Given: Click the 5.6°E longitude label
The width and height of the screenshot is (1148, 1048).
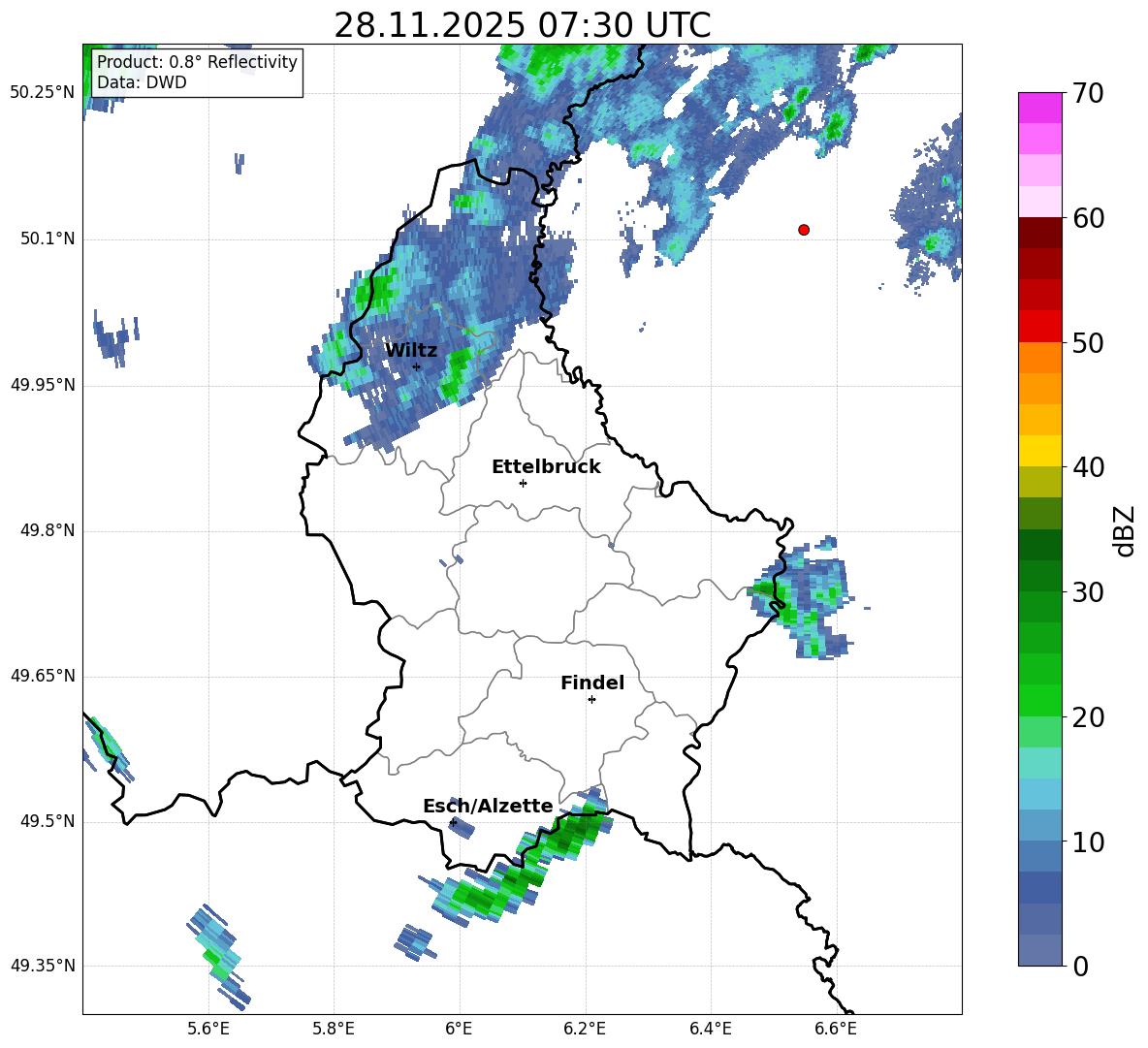Looking at the screenshot, I should 208,1029.
